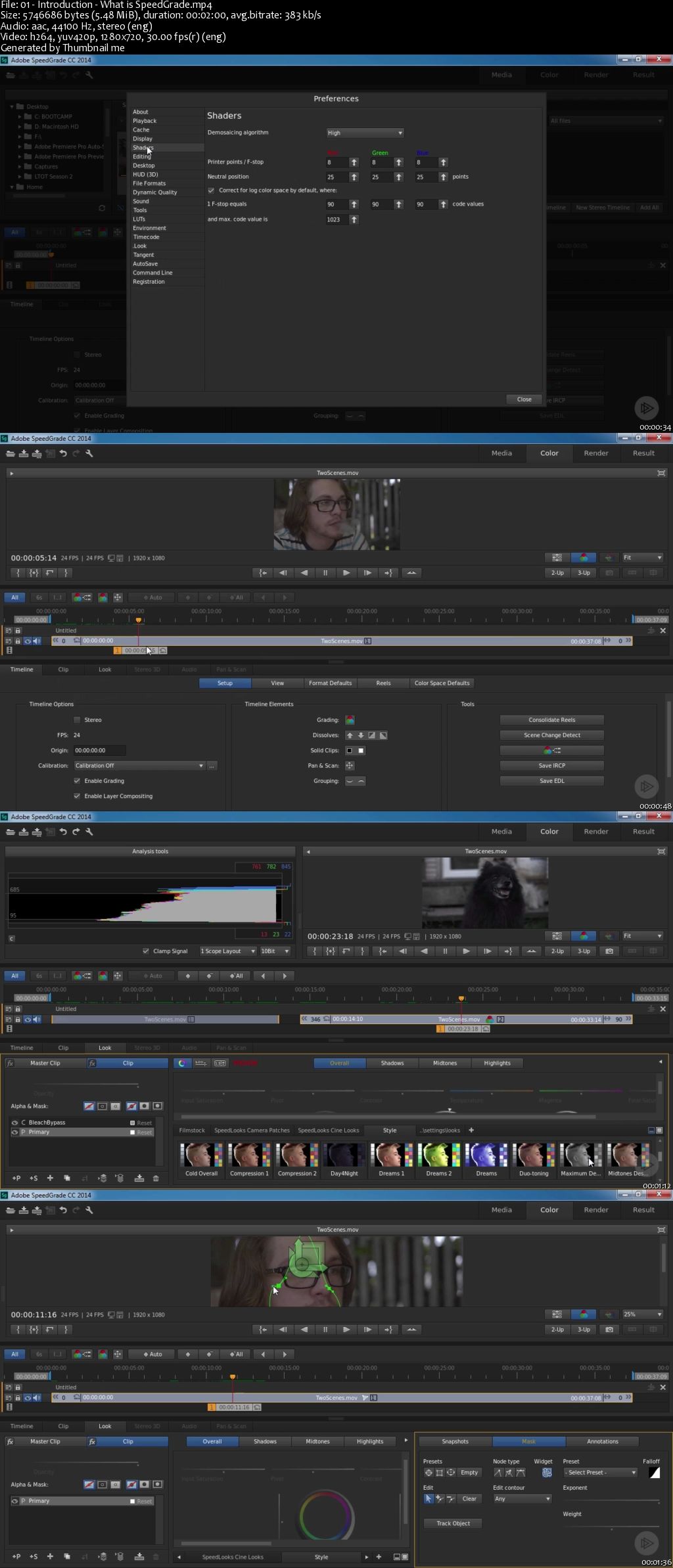Click the add-point Edit tool in Mask panel
Screen dimensions: 673x1568
(x=440, y=1498)
